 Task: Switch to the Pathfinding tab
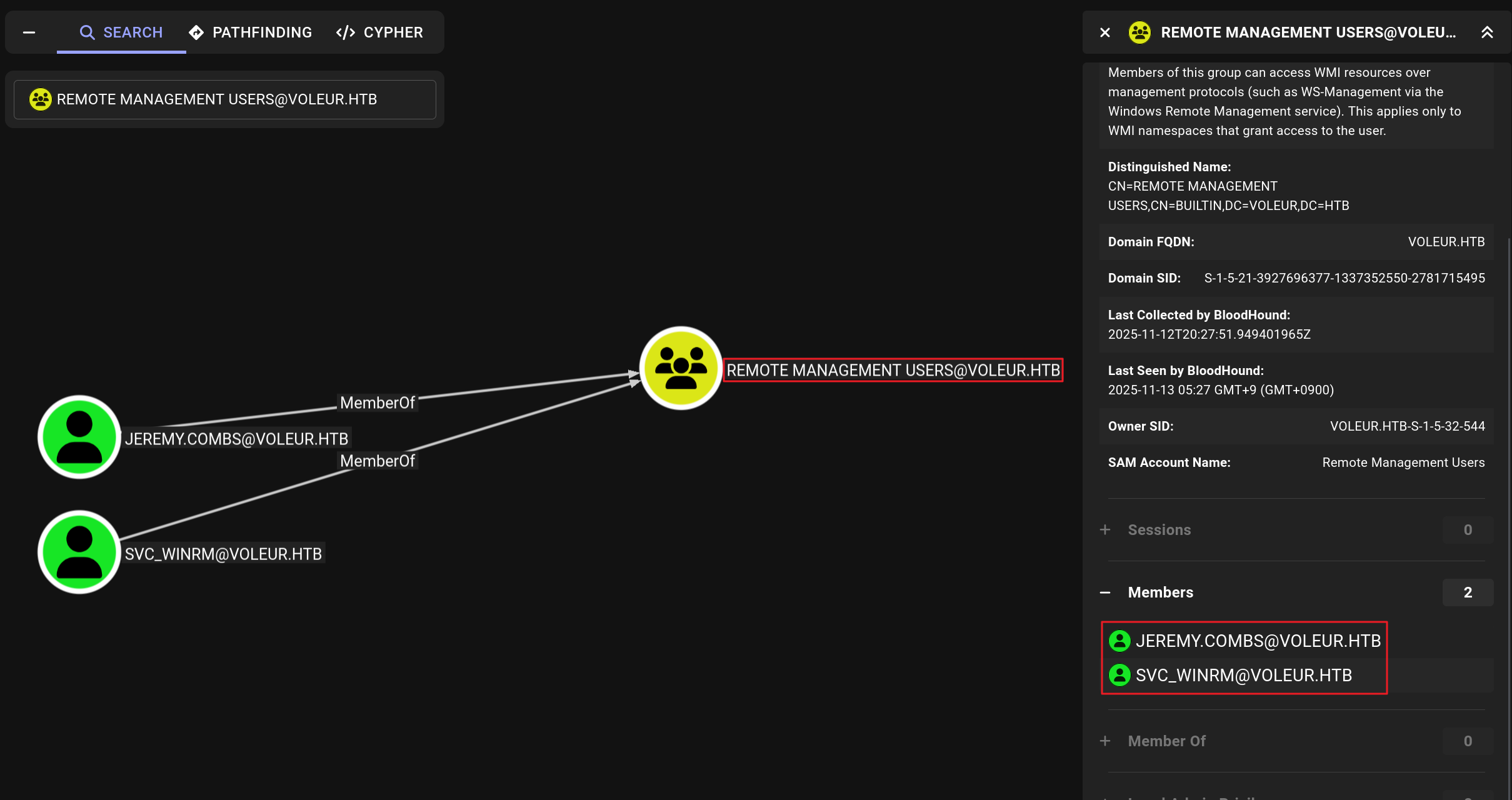(x=250, y=32)
